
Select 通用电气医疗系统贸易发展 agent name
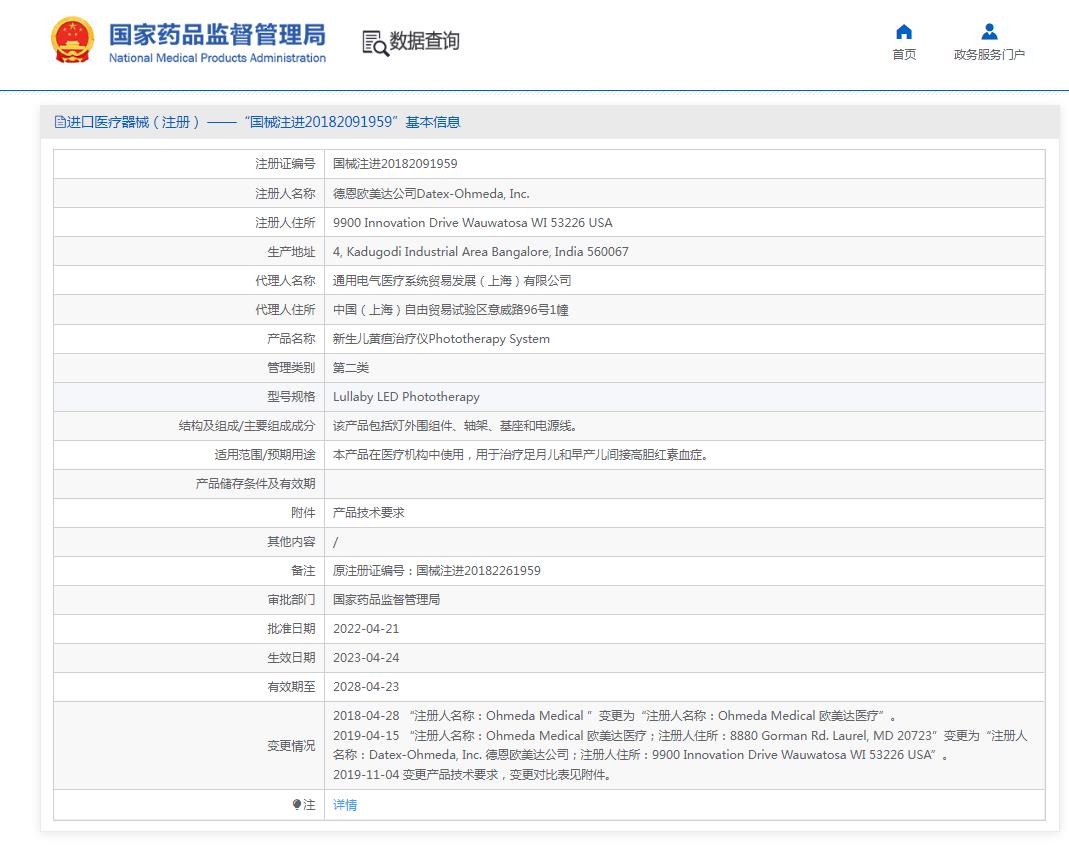click(452, 280)
